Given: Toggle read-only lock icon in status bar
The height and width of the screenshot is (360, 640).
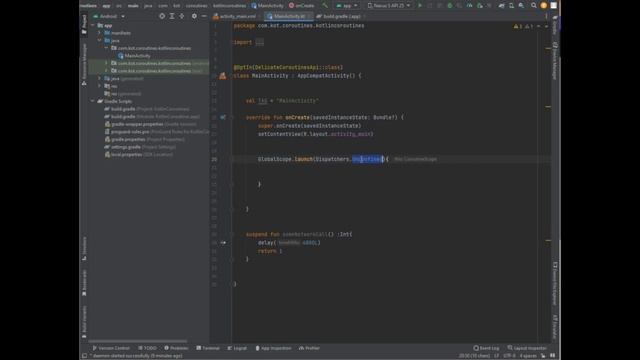Looking at the screenshot, I should [543, 356].
